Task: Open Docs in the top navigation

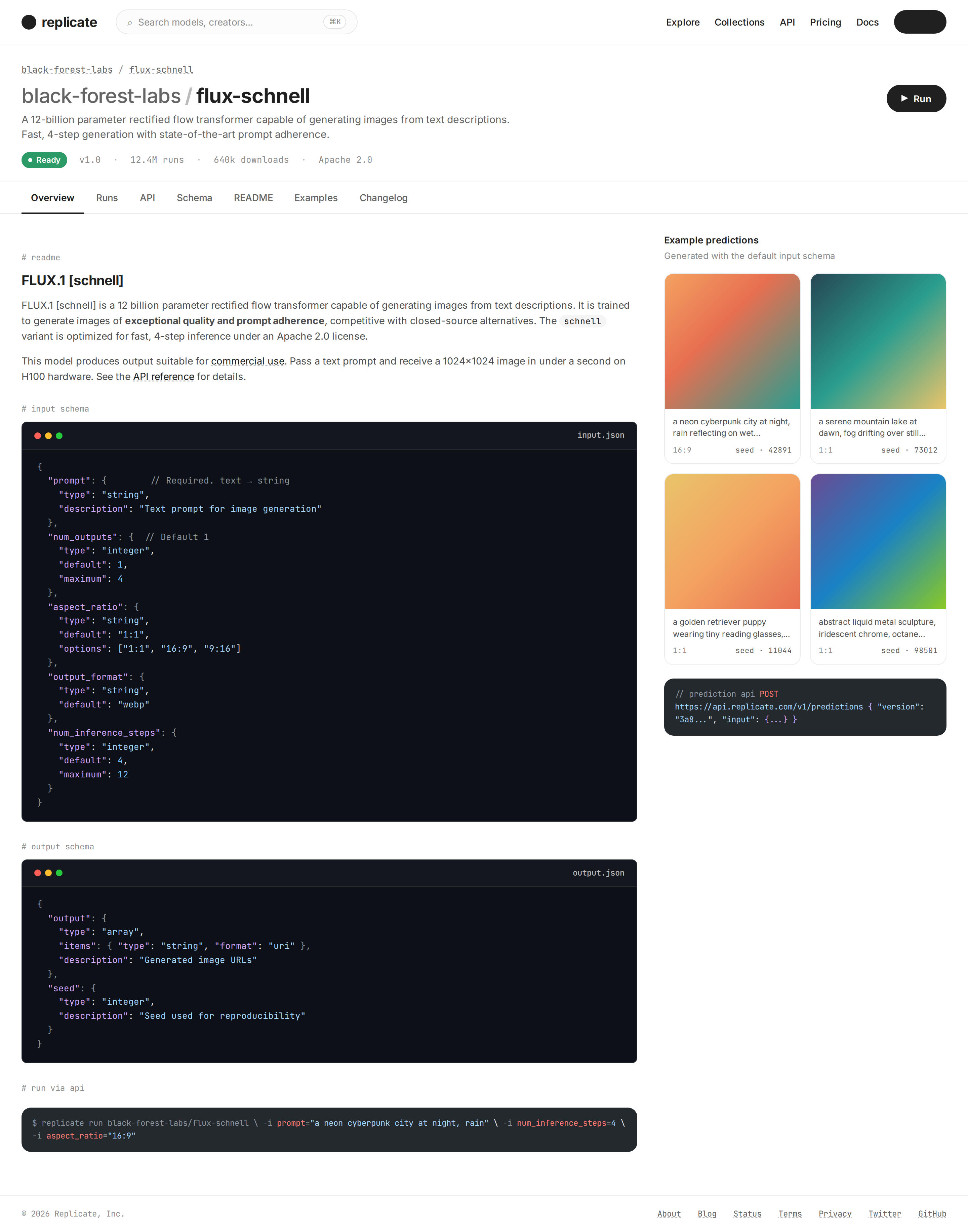Action: tap(867, 22)
